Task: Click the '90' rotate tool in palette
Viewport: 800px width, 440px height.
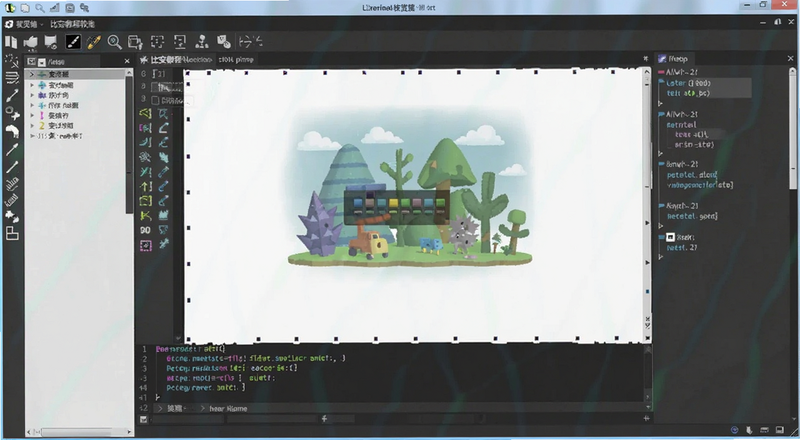Action: click(x=145, y=230)
